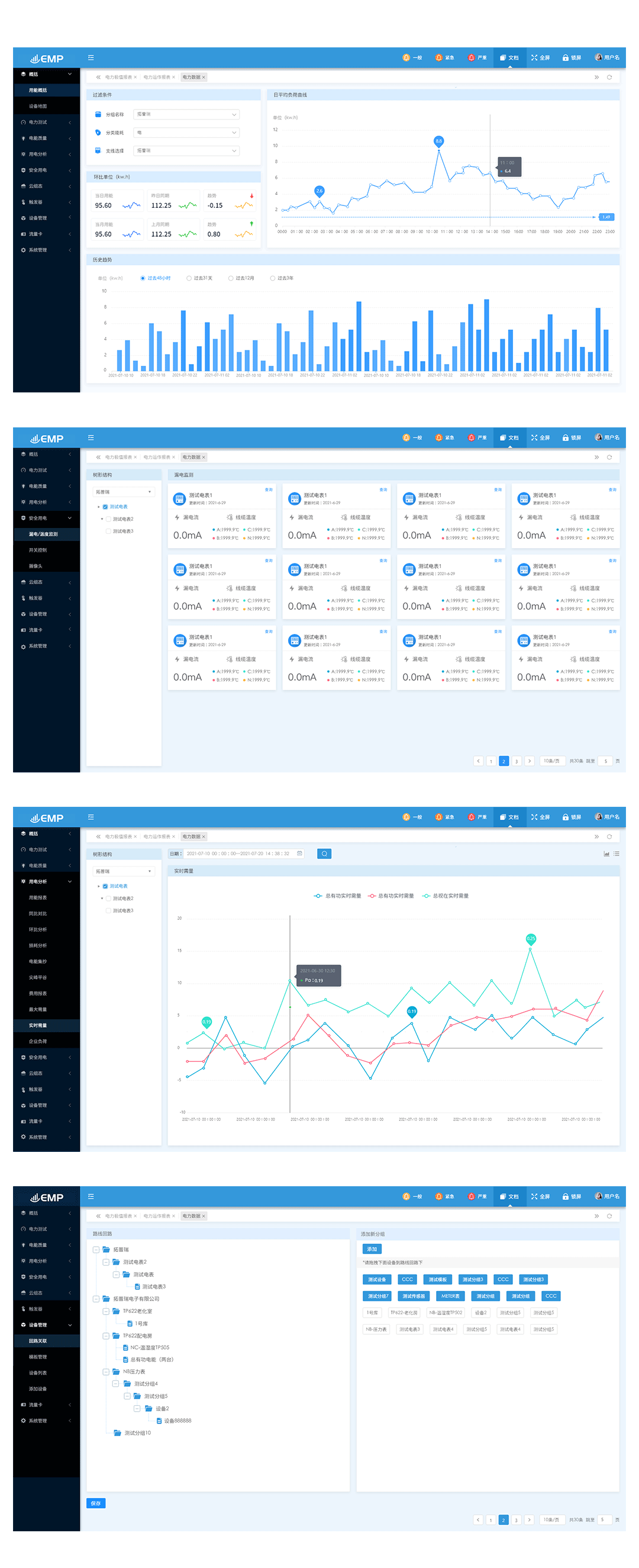639x1568 pixels.
Task: Open the 分组名称 dropdown
Action: click(186, 114)
